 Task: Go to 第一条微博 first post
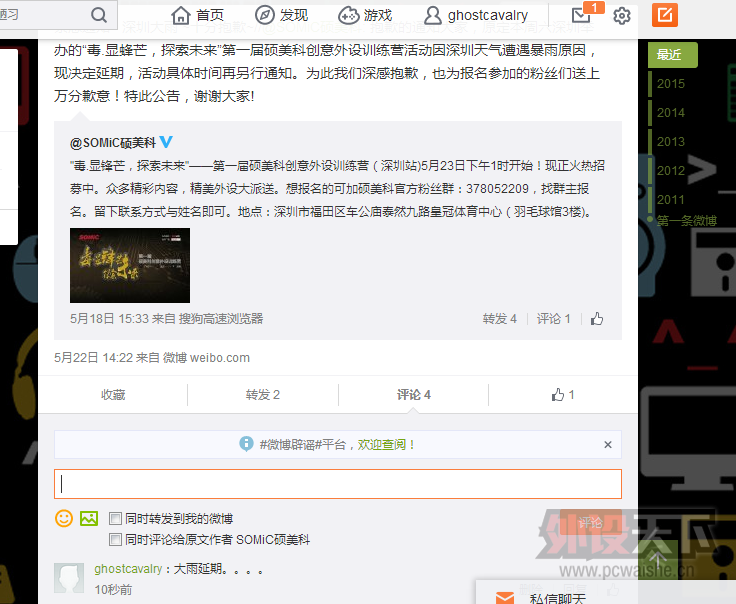(687, 221)
